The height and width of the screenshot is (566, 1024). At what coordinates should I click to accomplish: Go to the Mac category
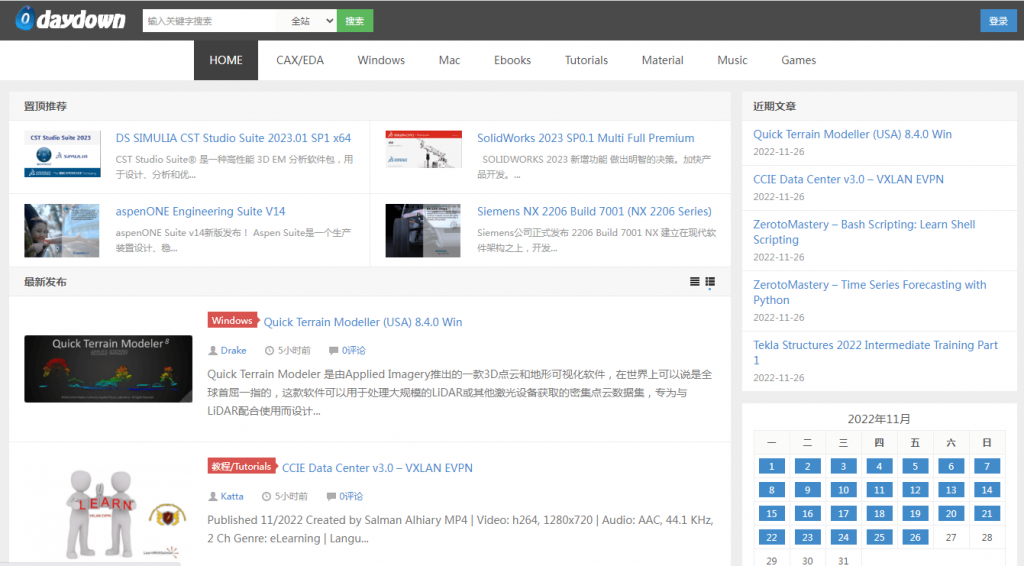(x=449, y=60)
